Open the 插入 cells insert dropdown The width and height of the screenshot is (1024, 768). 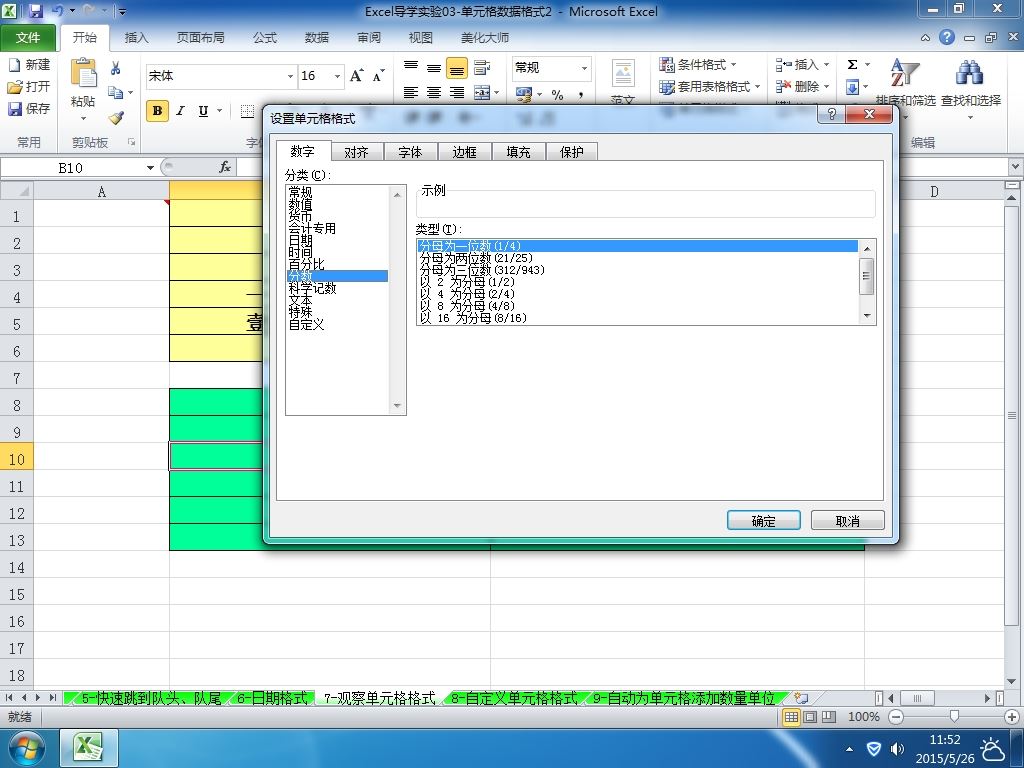(803, 65)
